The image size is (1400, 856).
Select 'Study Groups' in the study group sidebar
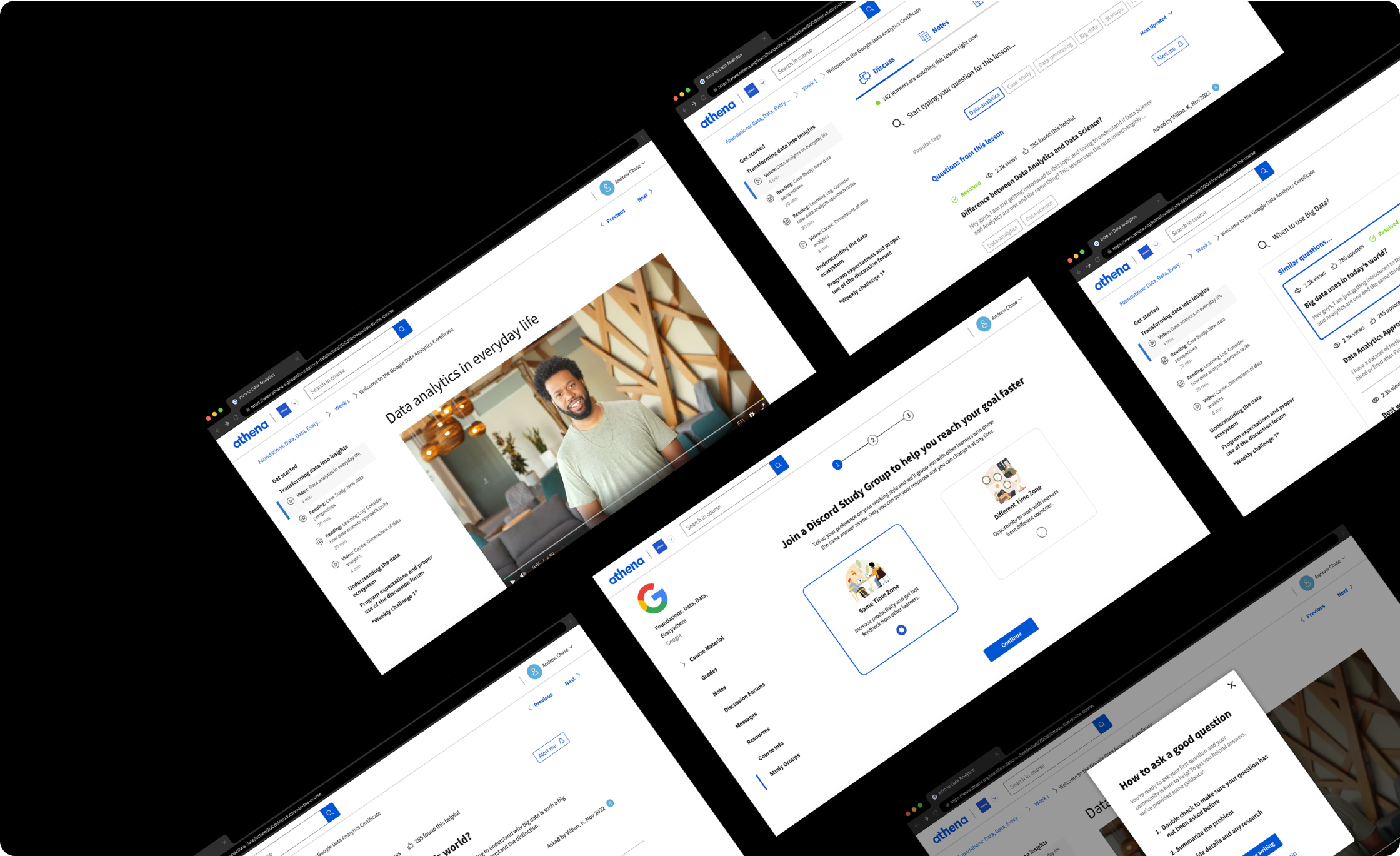pos(784,765)
